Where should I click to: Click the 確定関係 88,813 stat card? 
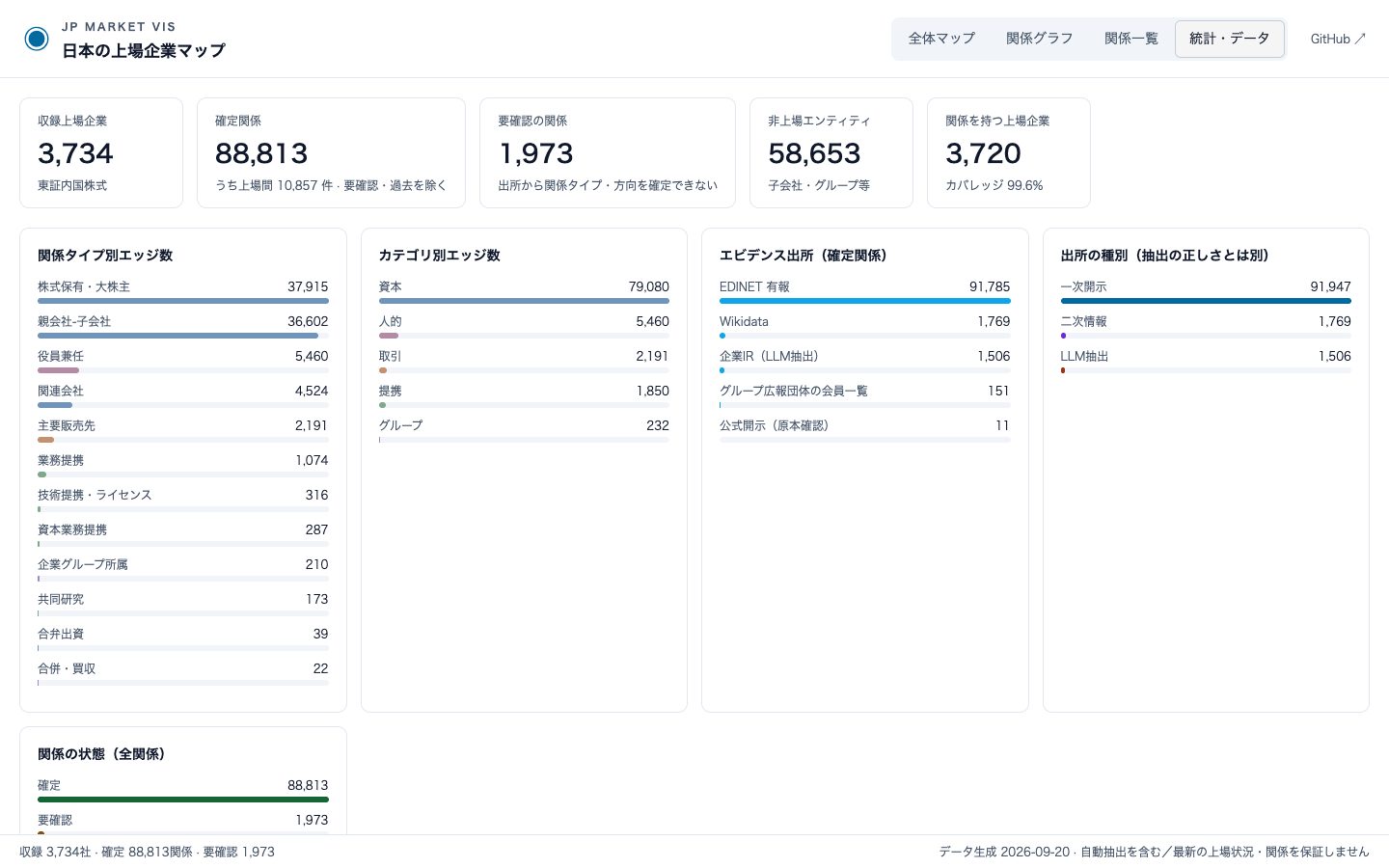[x=331, y=152]
